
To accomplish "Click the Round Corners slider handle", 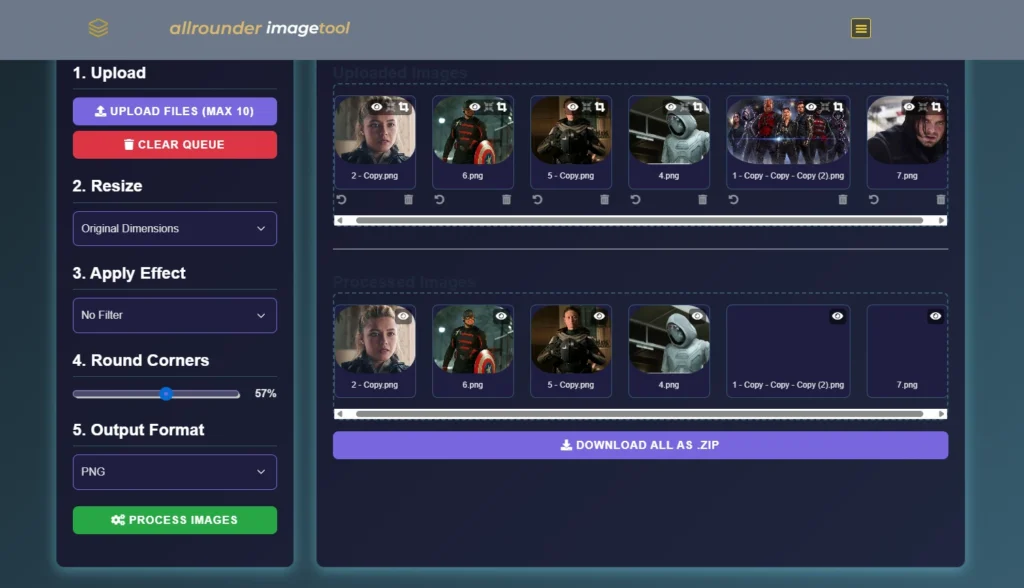I will (x=166, y=394).
